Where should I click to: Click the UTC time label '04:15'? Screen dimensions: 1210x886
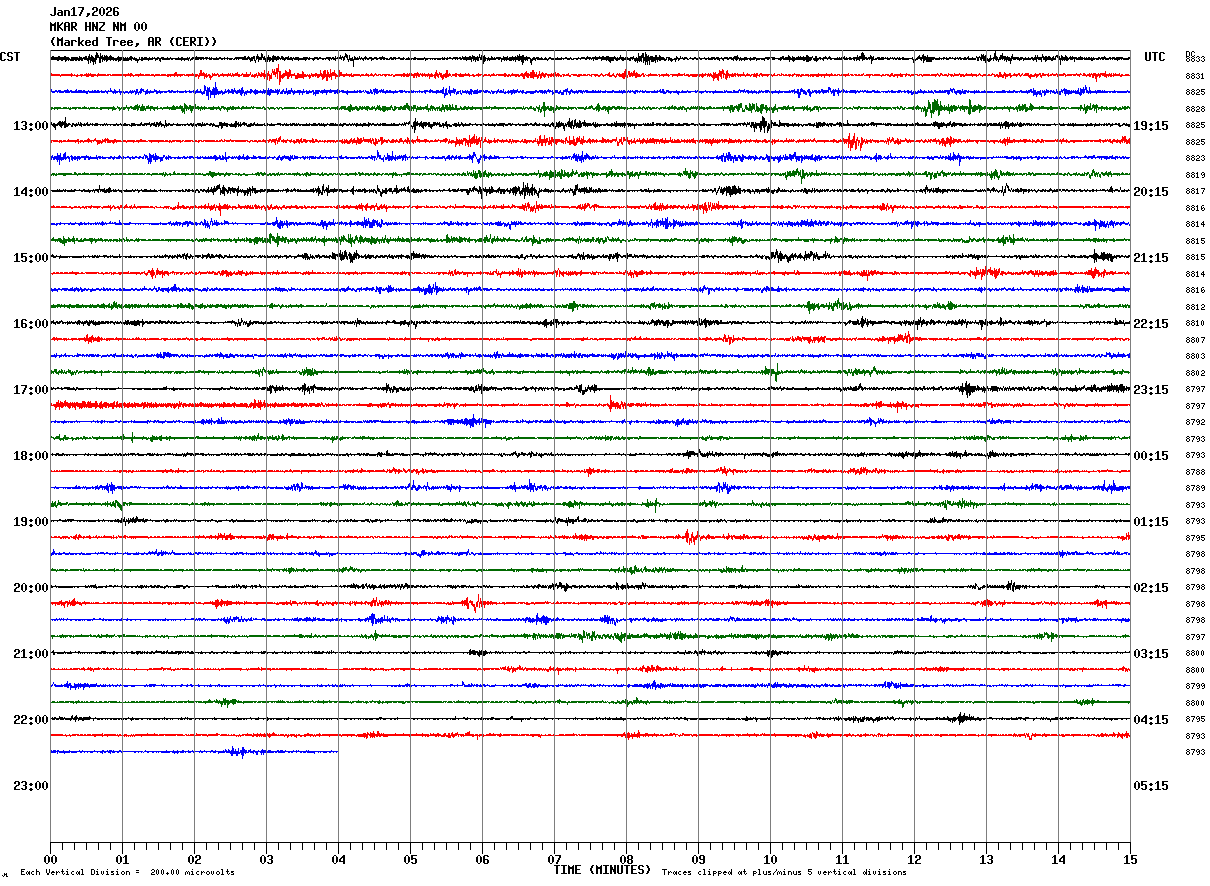[1151, 720]
